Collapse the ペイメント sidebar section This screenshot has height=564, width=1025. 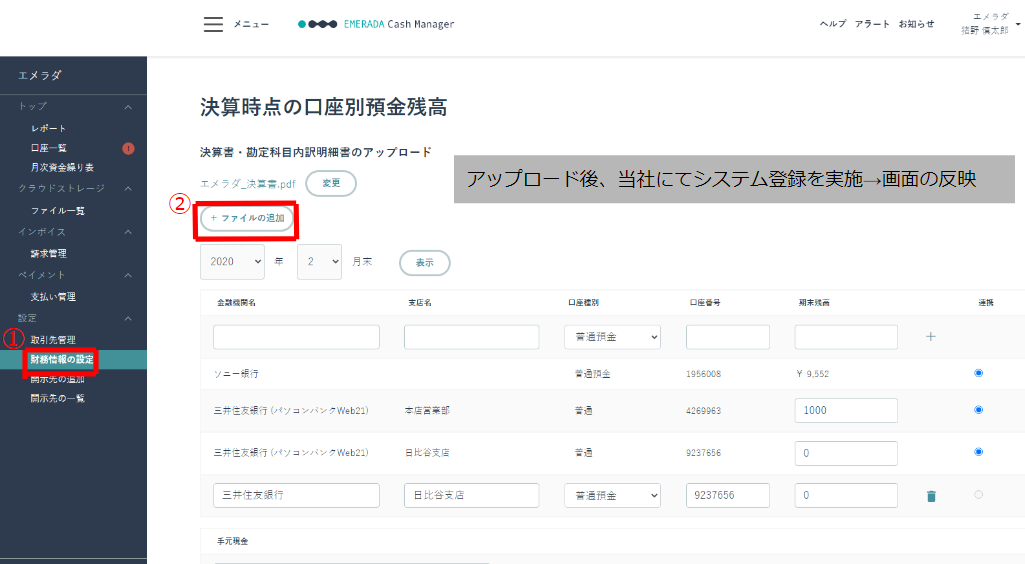pyautogui.click(x=128, y=275)
